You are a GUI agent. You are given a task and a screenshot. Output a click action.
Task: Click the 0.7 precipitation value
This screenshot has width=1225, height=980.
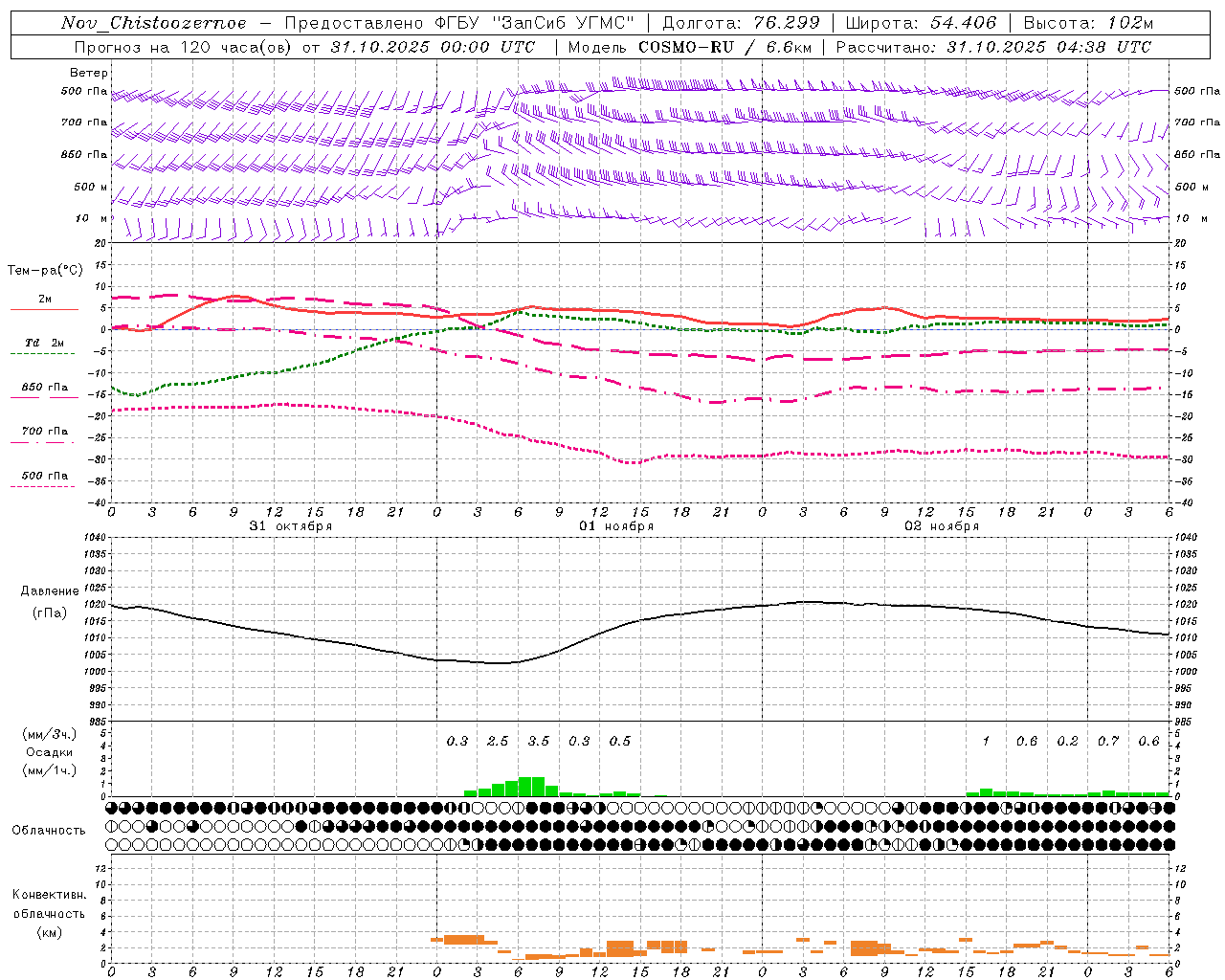1108,741
